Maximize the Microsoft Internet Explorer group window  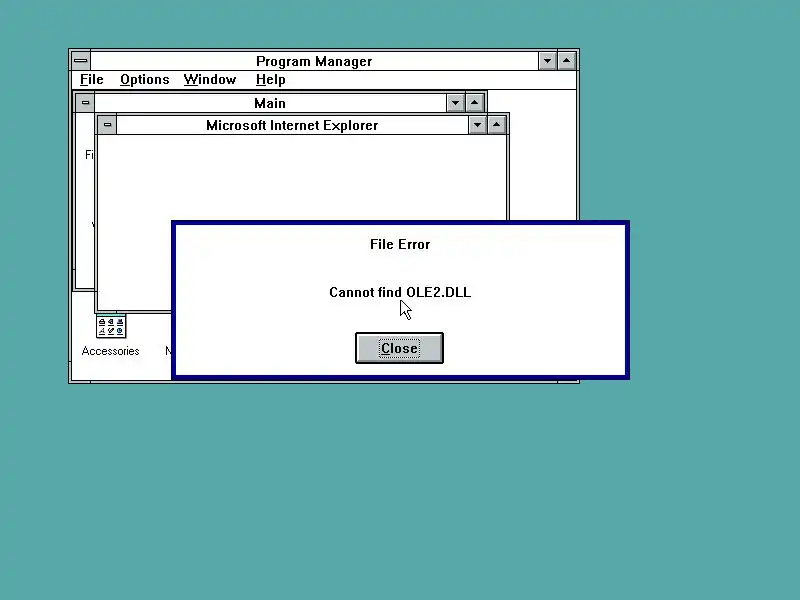[496, 124]
